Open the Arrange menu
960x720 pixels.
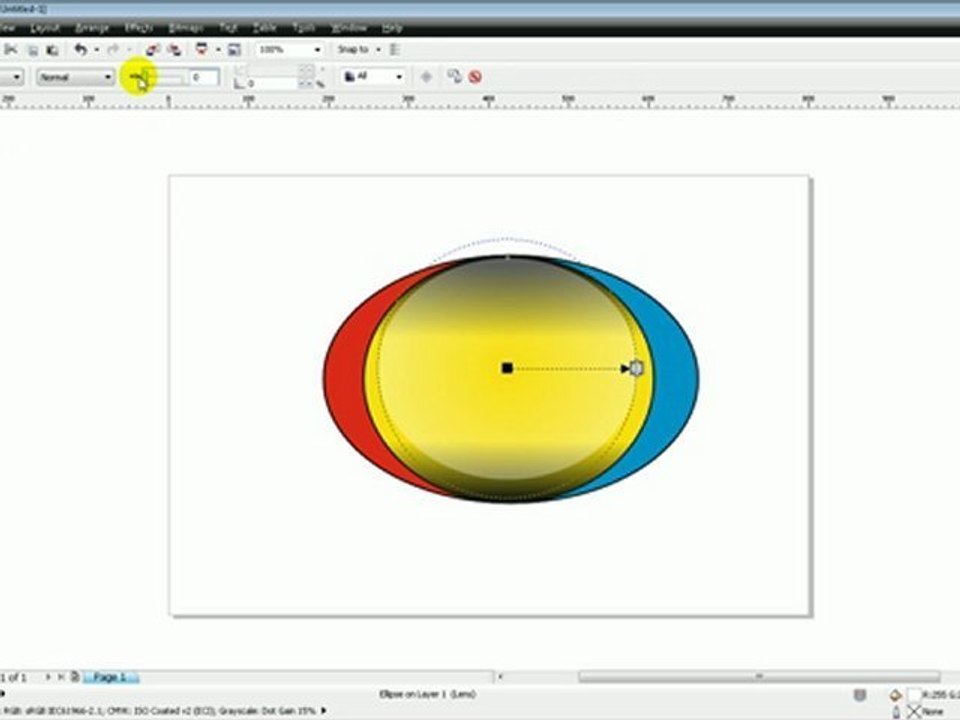92,28
